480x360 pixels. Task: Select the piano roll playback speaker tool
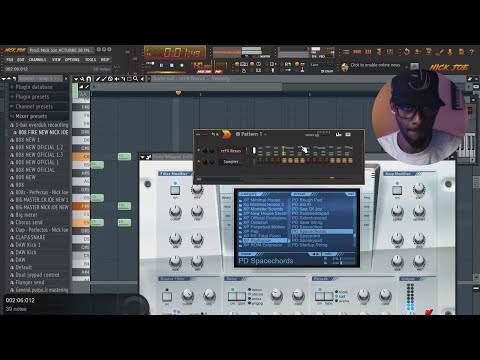[142, 79]
